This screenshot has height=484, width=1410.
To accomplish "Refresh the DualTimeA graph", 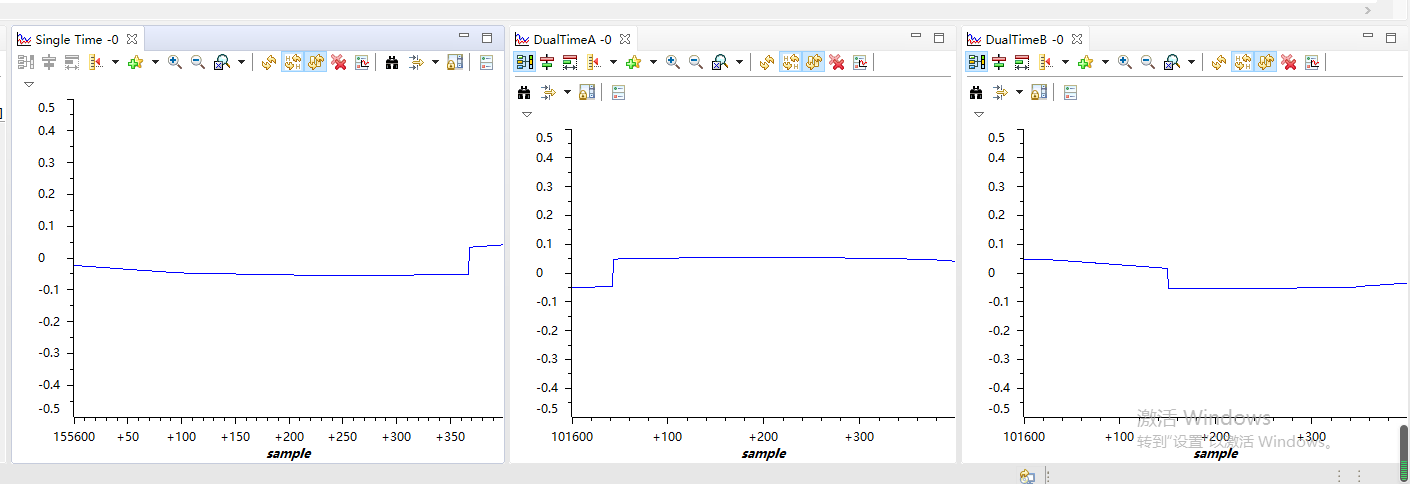I will click(766, 62).
